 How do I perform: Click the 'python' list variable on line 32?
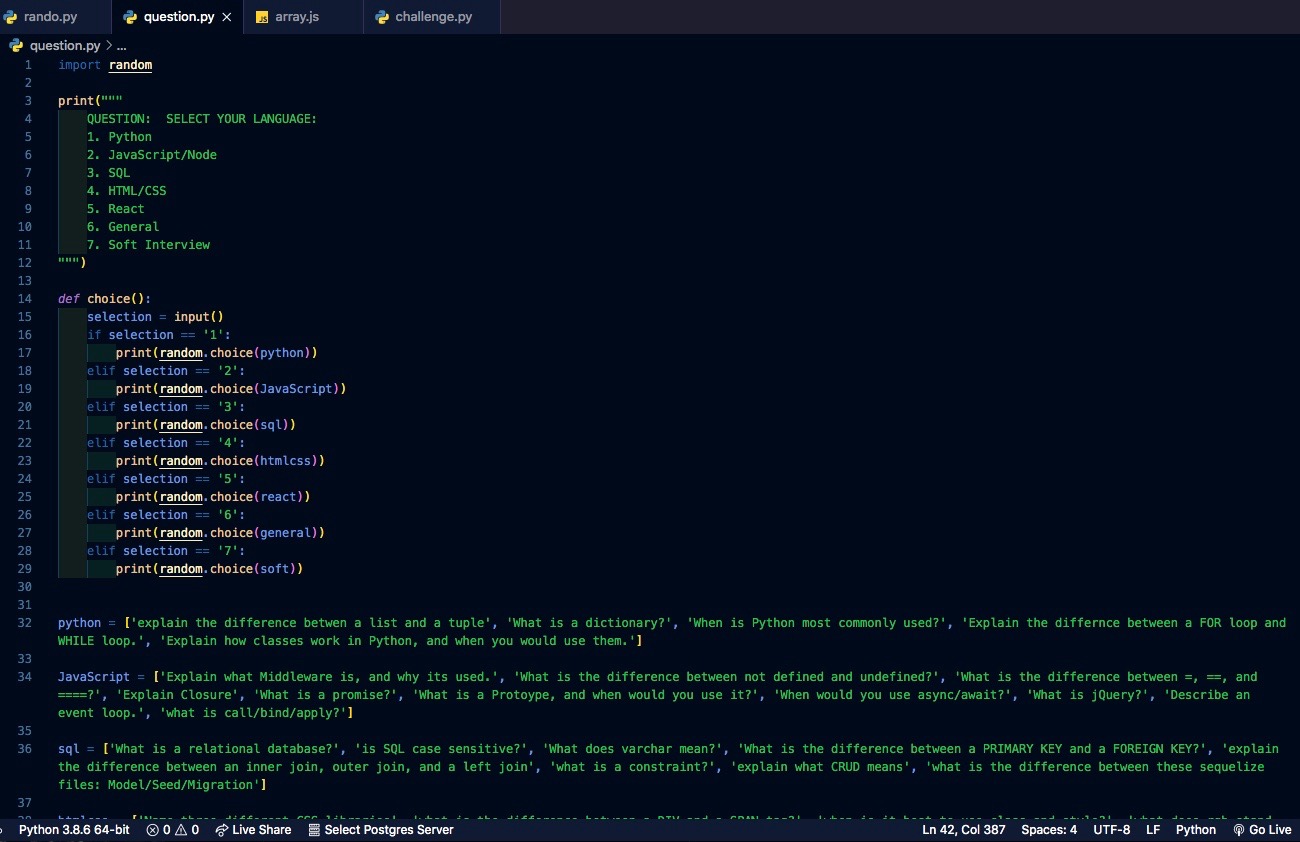click(x=79, y=623)
